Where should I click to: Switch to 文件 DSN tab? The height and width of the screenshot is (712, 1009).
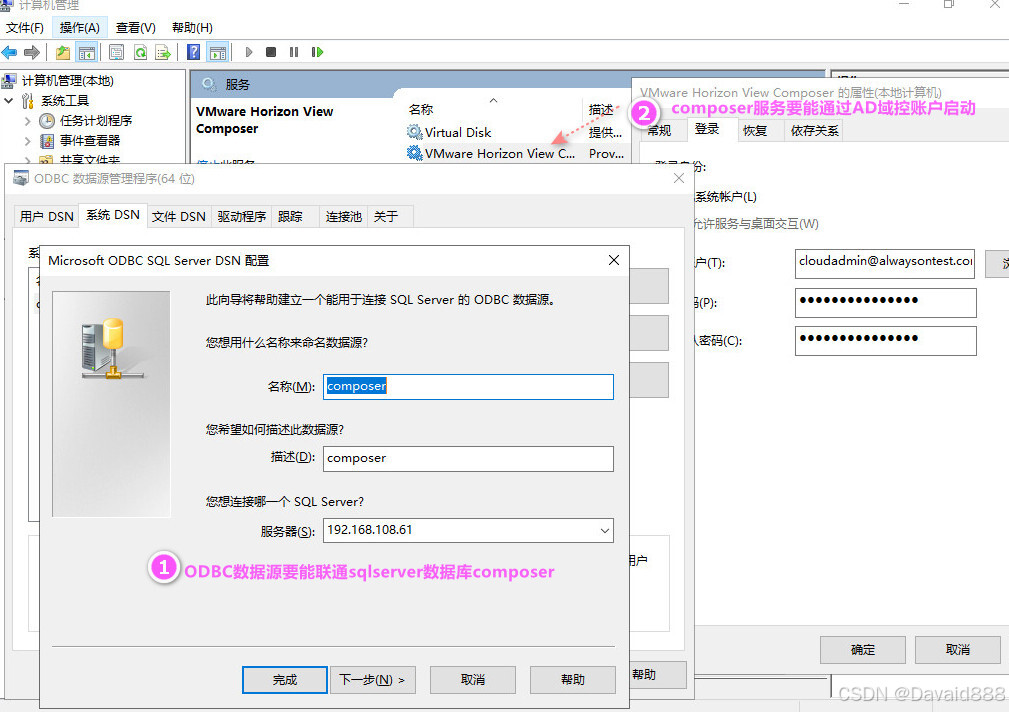coord(179,216)
